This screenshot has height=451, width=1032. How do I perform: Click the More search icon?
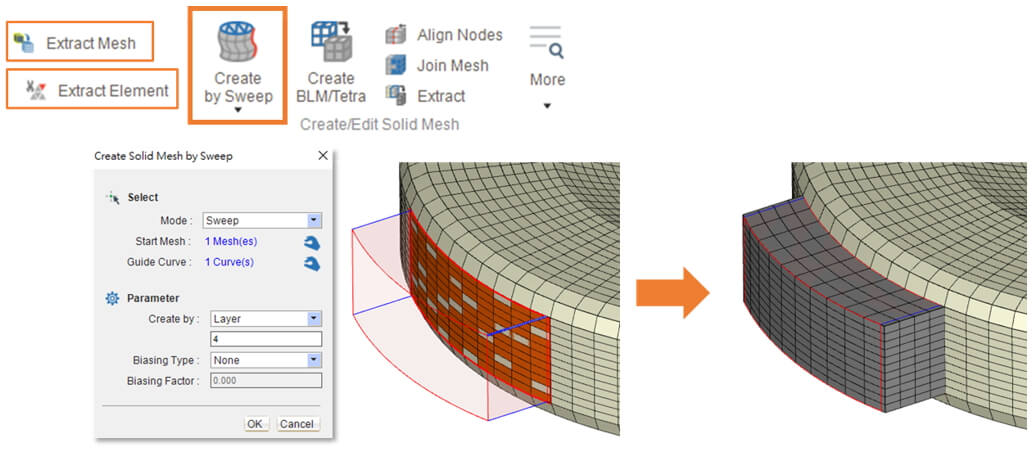point(546,42)
